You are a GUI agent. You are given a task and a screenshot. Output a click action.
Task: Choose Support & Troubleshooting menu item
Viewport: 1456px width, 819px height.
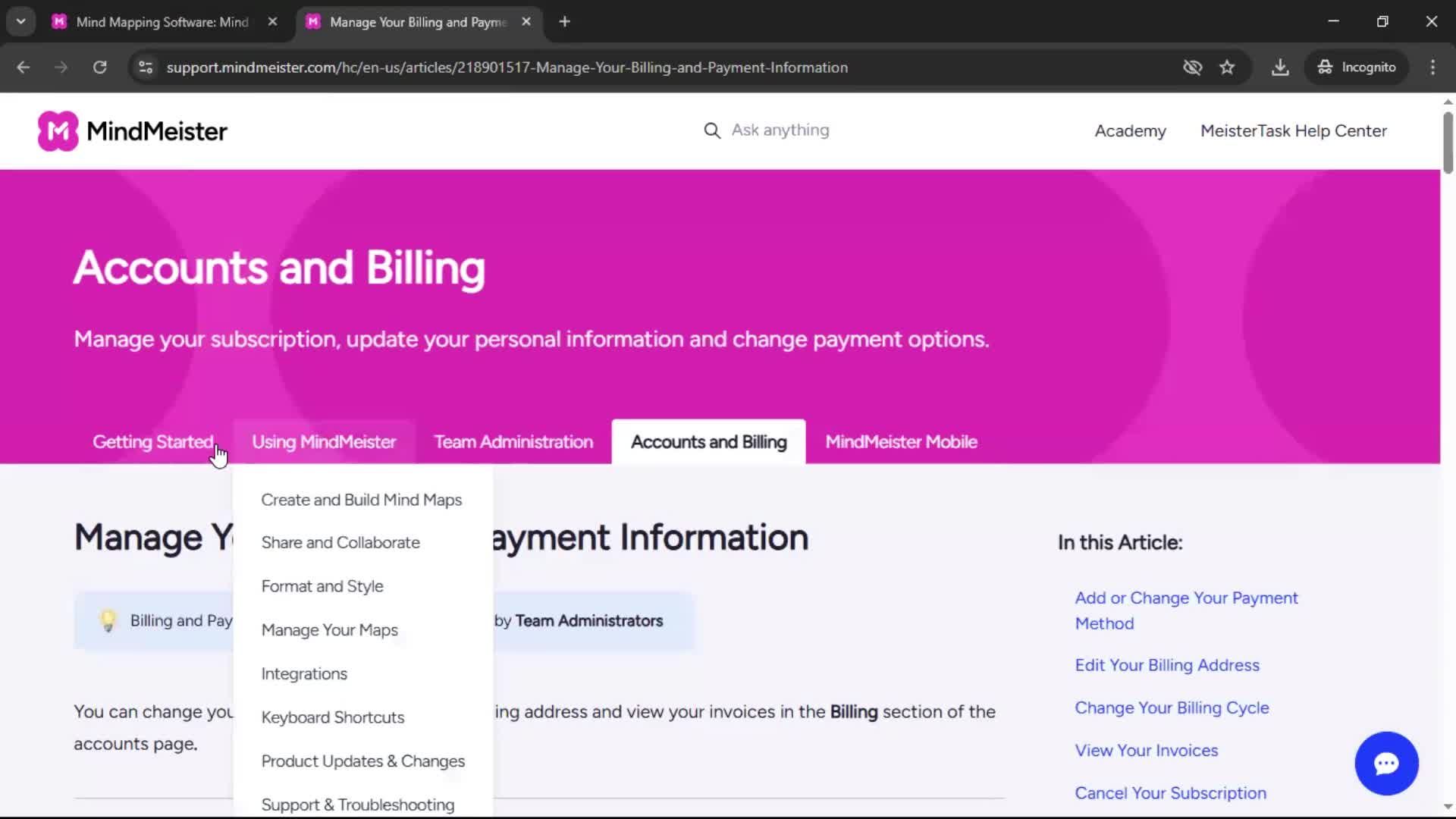358,805
